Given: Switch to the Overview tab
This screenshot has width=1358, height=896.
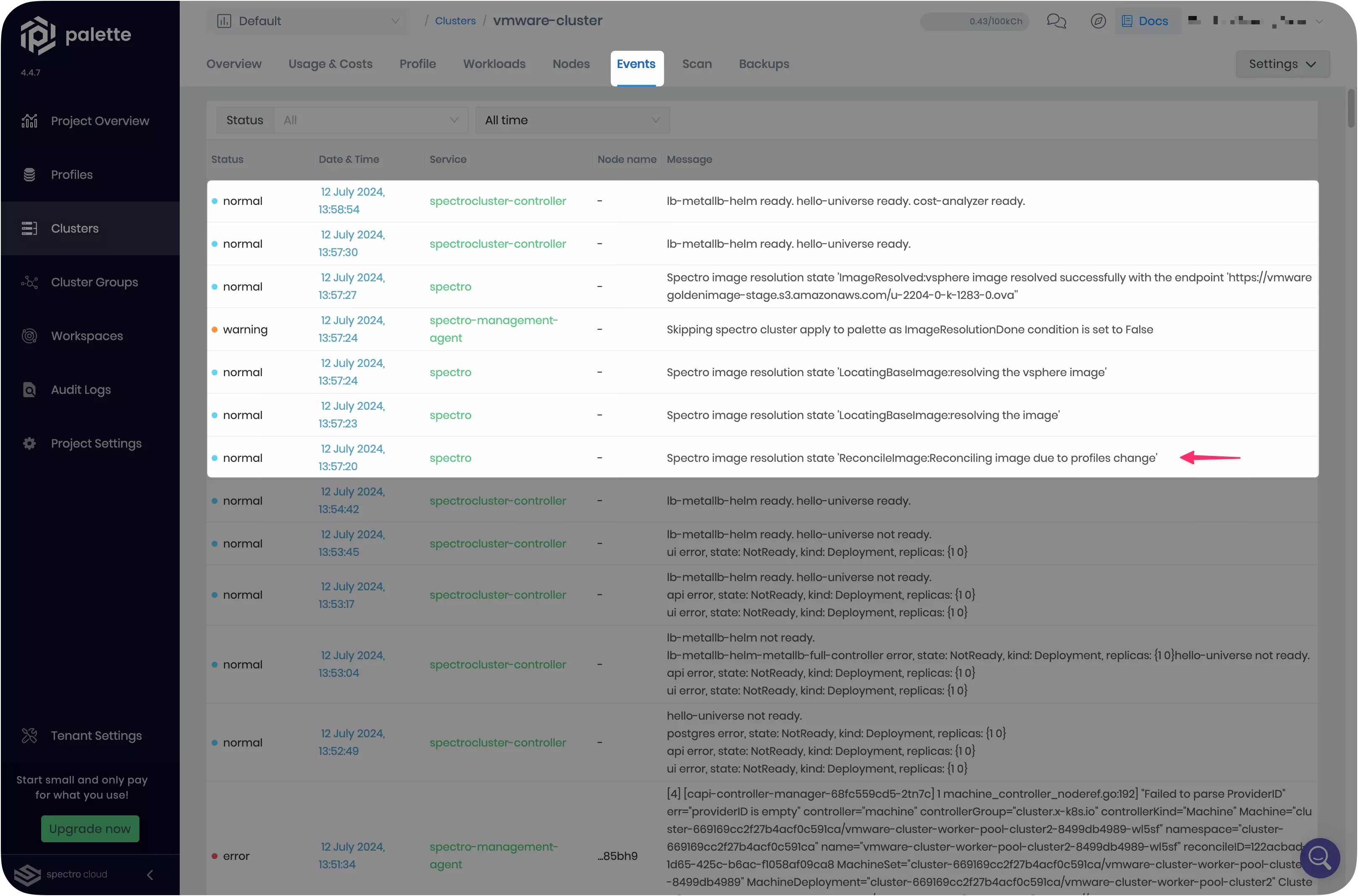Looking at the screenshot, I should 233,64.
